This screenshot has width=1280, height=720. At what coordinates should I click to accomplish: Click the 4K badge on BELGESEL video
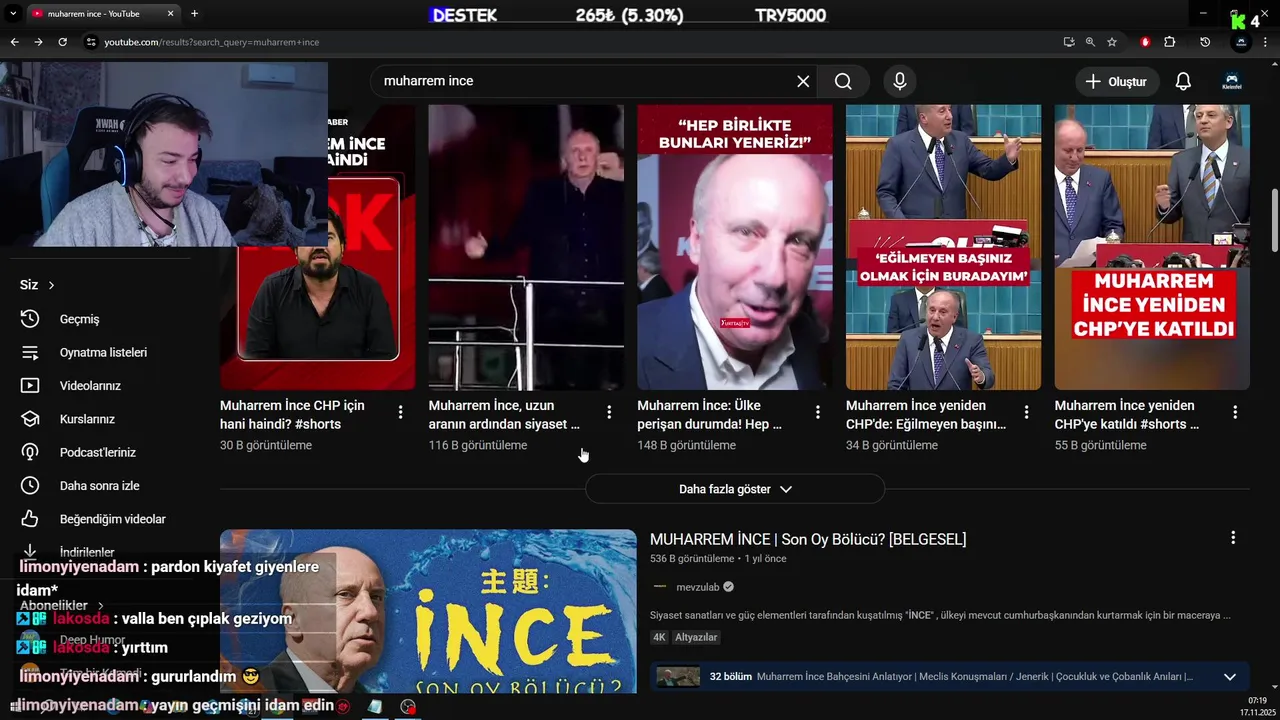[x=659, y=637]
